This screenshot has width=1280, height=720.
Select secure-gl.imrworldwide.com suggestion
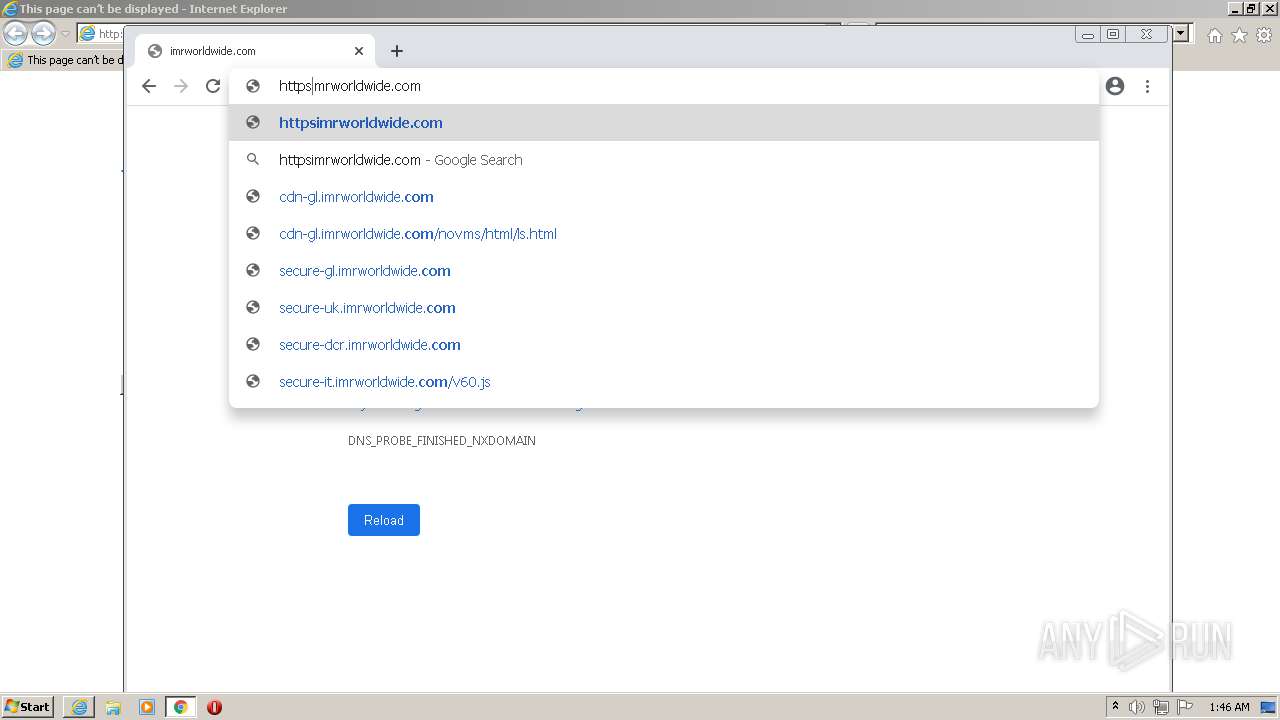click(x=664, y=271)
